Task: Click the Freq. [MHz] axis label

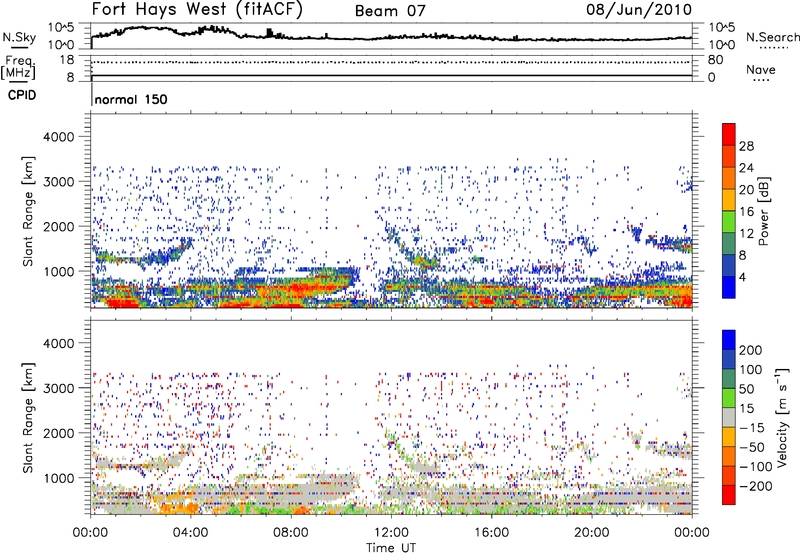Action: pyautogui.click(x=19, y=68)
